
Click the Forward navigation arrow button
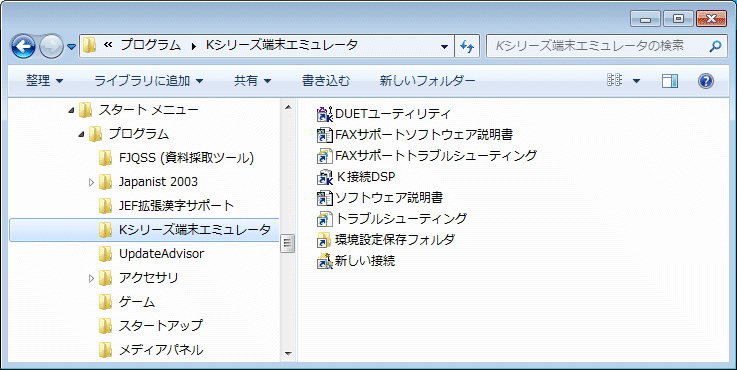point(51,47)
